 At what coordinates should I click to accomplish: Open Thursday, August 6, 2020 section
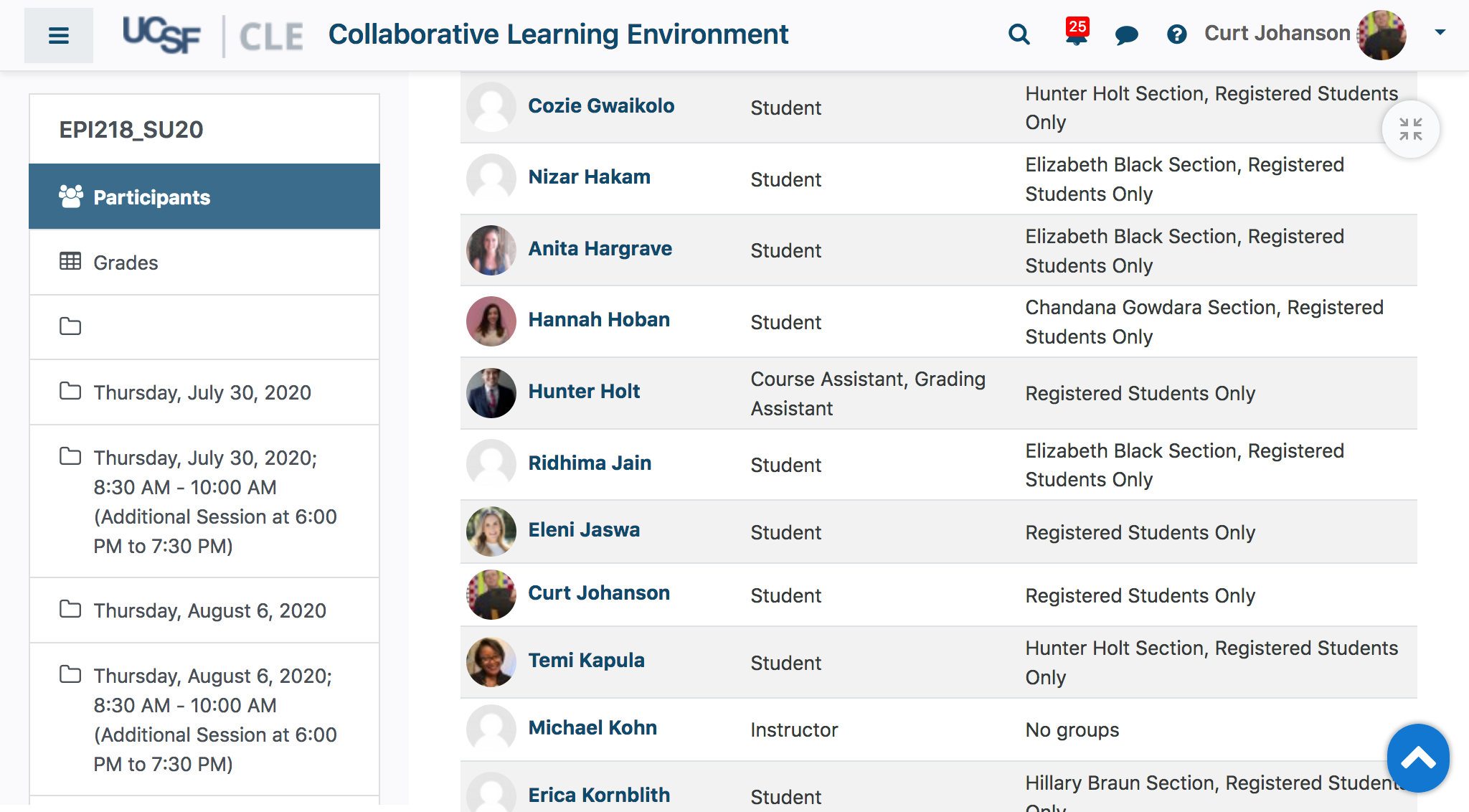click(x=204, y=610)
